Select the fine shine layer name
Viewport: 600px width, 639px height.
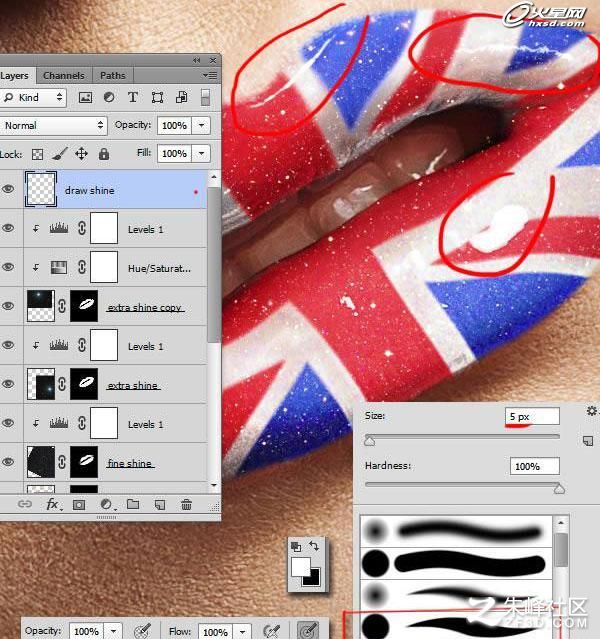pos(130,463)
